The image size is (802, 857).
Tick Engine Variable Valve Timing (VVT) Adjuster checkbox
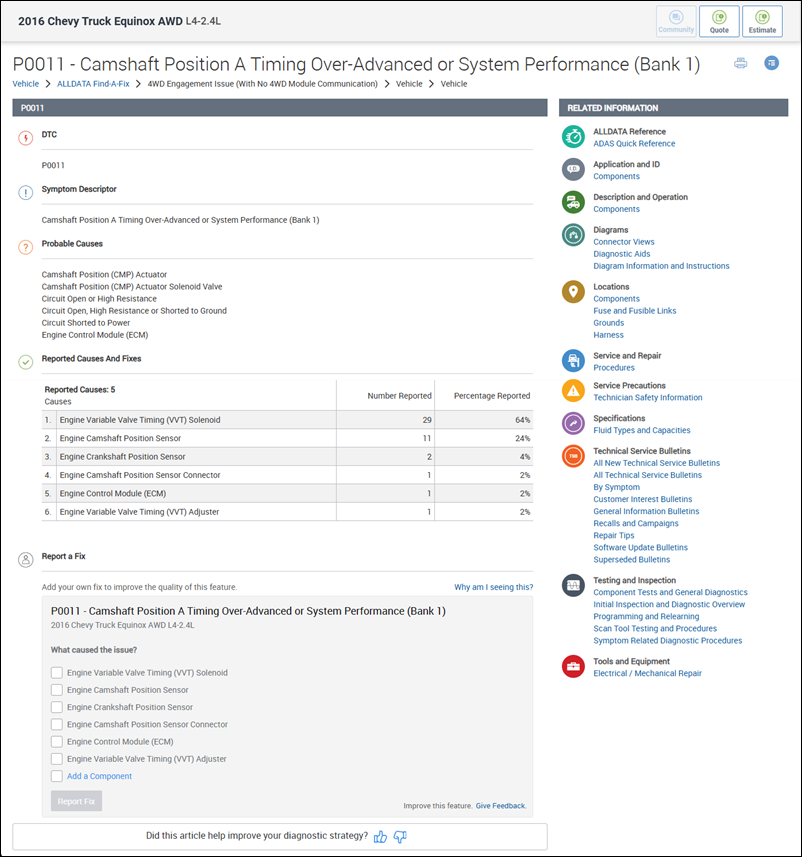(x=57, y=759)
